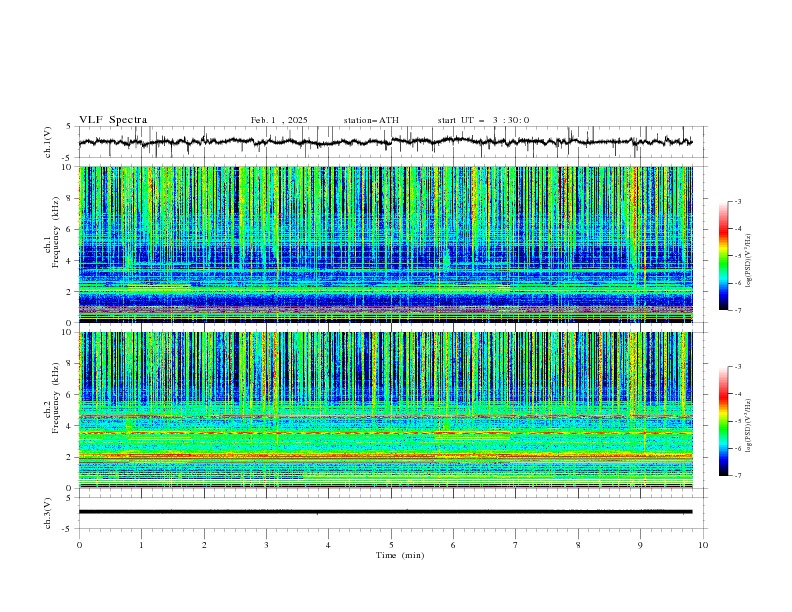Click the "5" tick on ch.1(V) axis
Screen dimensions: 792x612
[x=69, y=126]
